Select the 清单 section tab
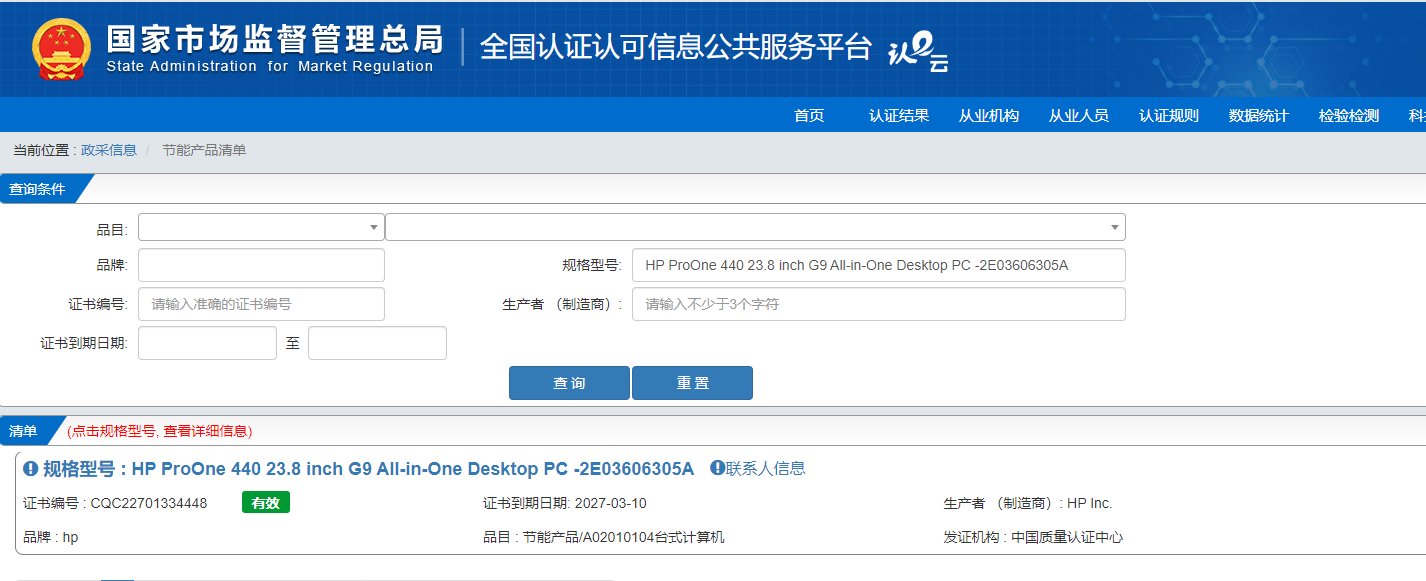Image resolution: width=1426 pixels, height=581 pixels. coord(23,431)
